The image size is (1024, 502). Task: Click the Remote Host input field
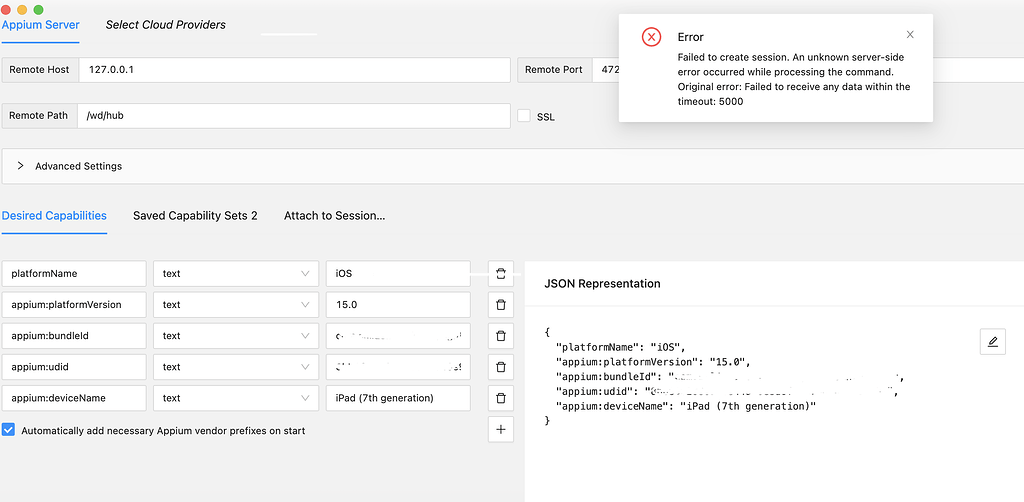(294, 70)
